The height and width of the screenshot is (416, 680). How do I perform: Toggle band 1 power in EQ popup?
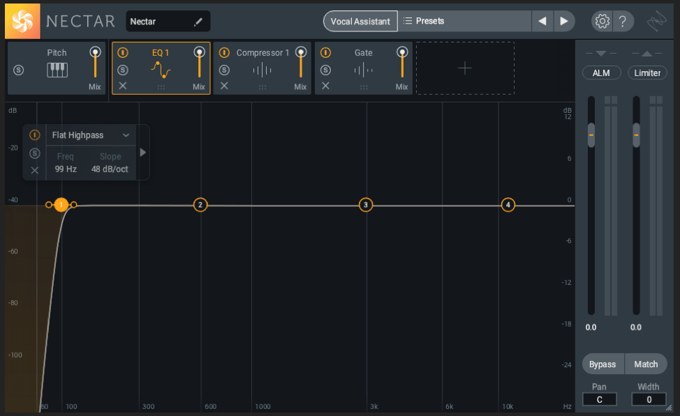pos(35,135)
